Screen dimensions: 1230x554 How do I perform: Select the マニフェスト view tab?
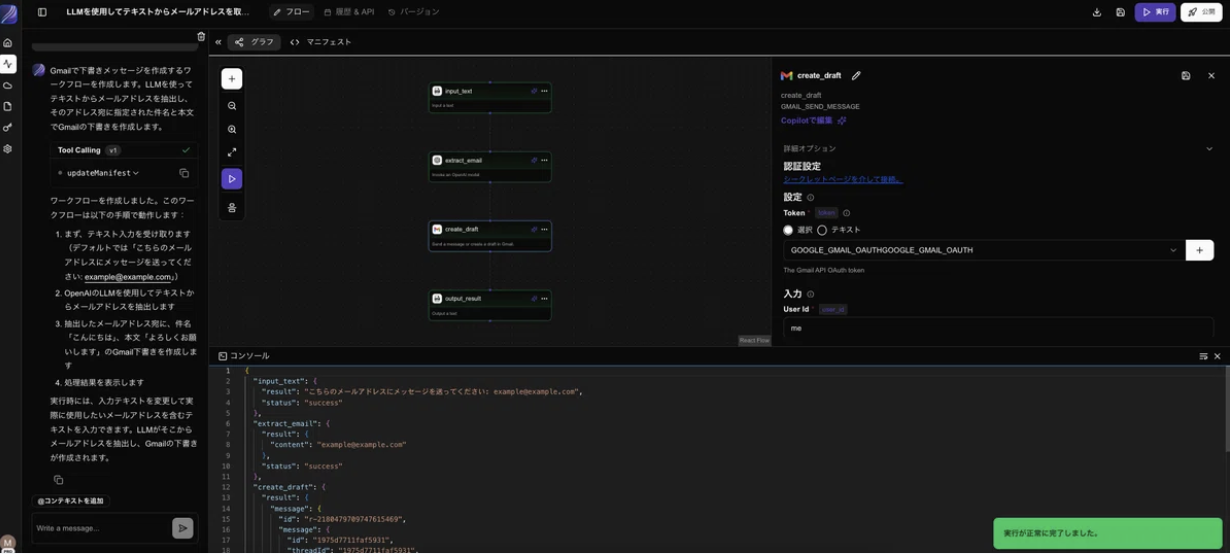[321, 42]
